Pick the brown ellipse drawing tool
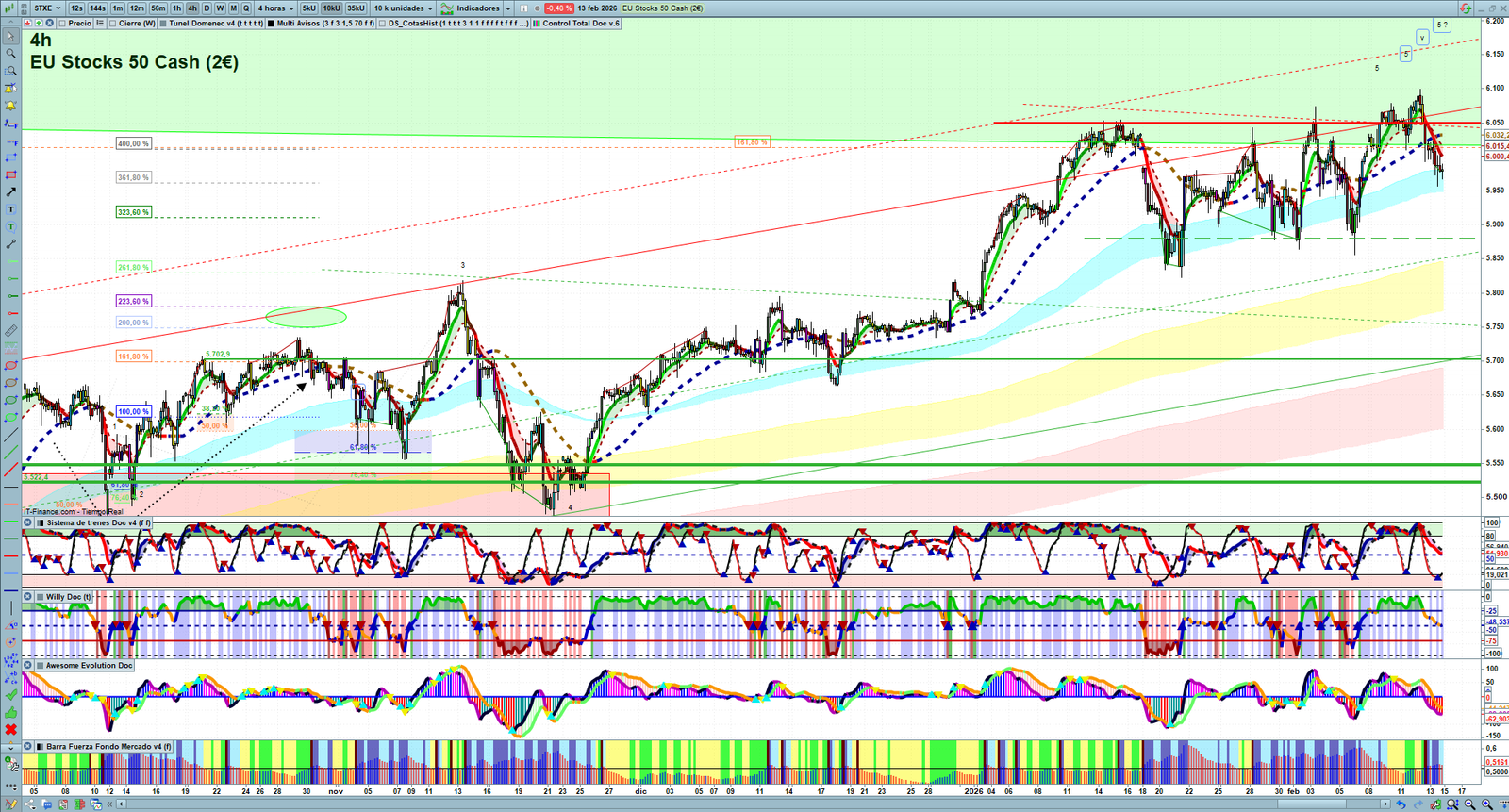1509x812 pixels. [10, 383]
